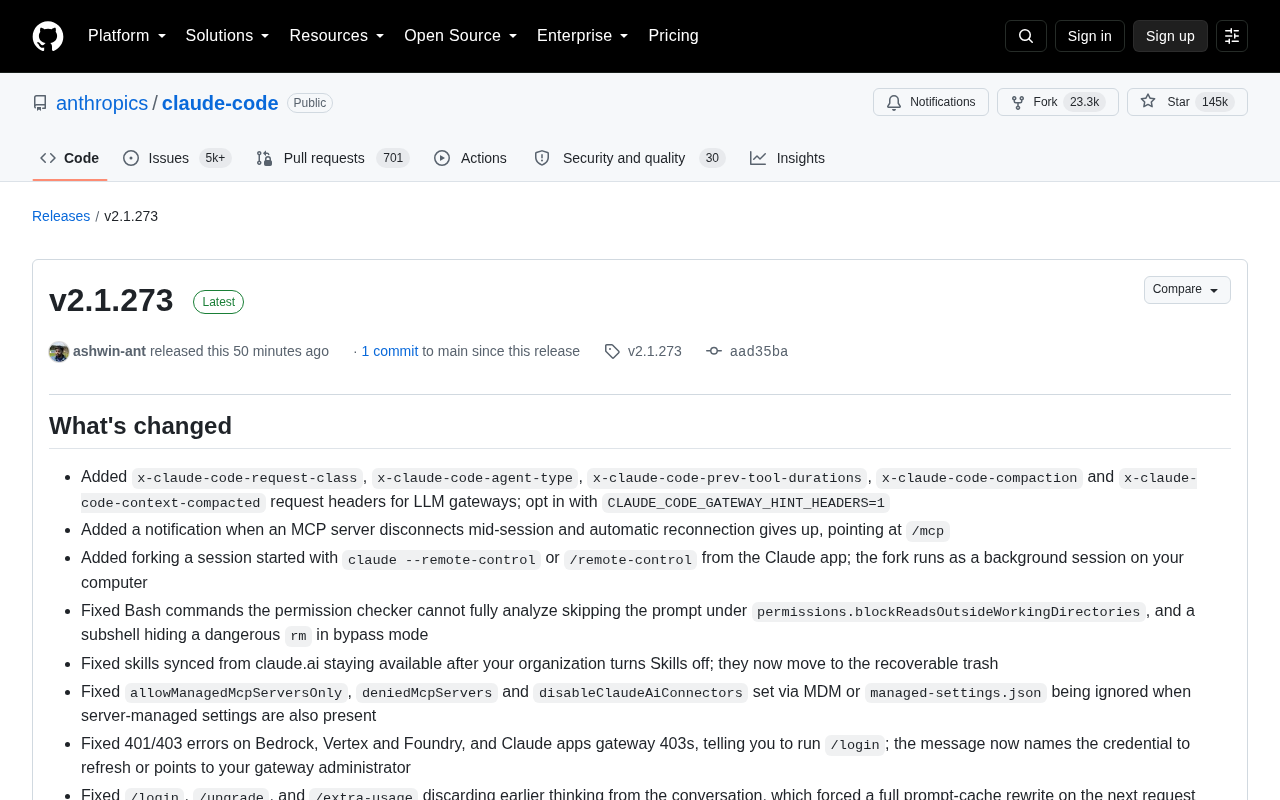Expand the Platform menu

click(127, 36)
